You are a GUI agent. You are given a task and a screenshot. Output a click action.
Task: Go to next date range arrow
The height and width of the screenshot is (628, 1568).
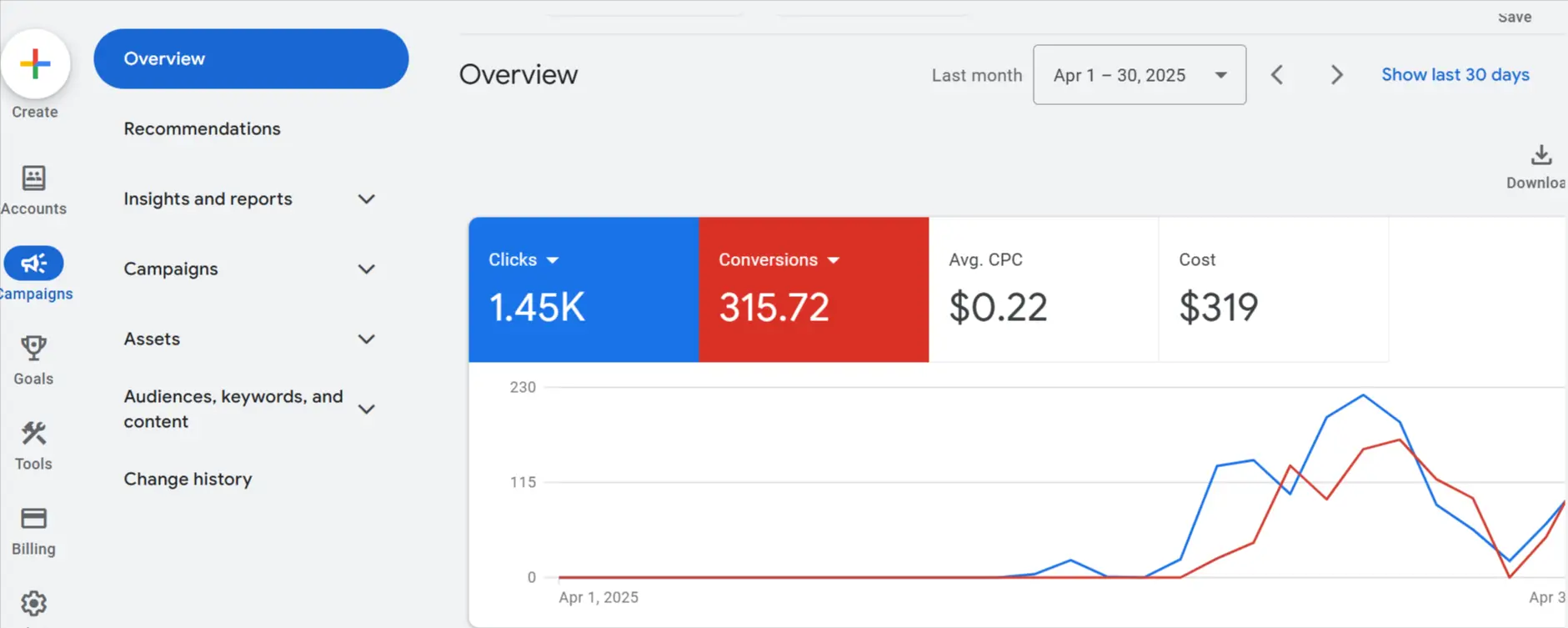pyautogui.click(x=1336, y=75)
